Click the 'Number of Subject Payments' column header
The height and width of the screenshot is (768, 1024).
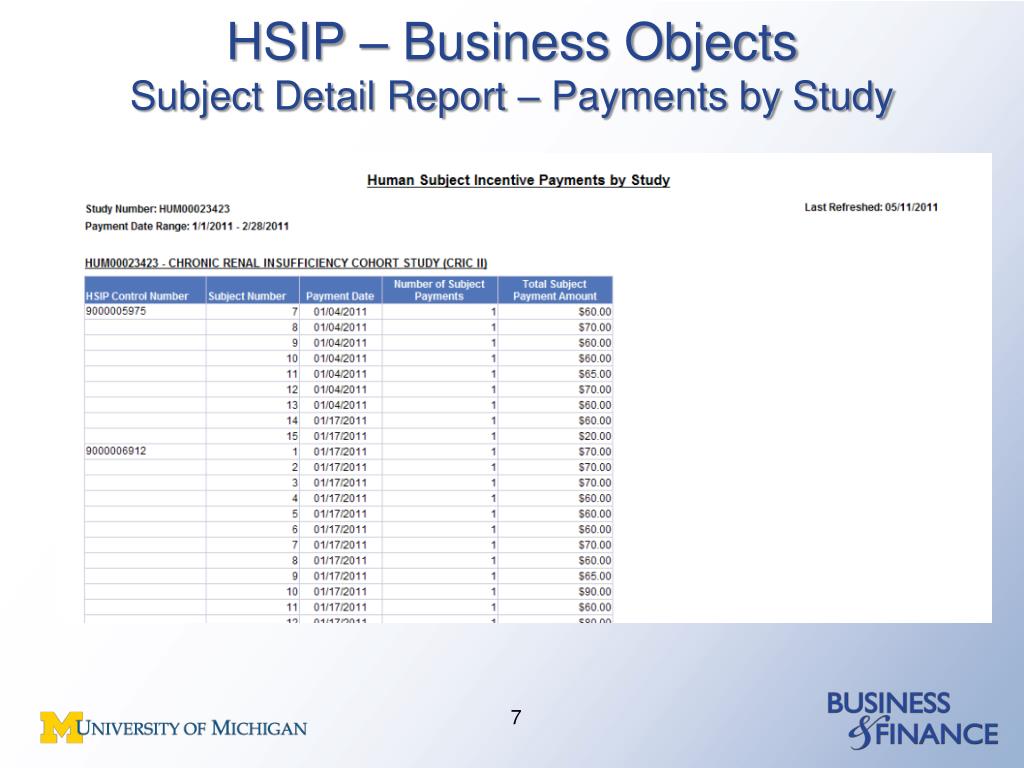pos(440,290)
